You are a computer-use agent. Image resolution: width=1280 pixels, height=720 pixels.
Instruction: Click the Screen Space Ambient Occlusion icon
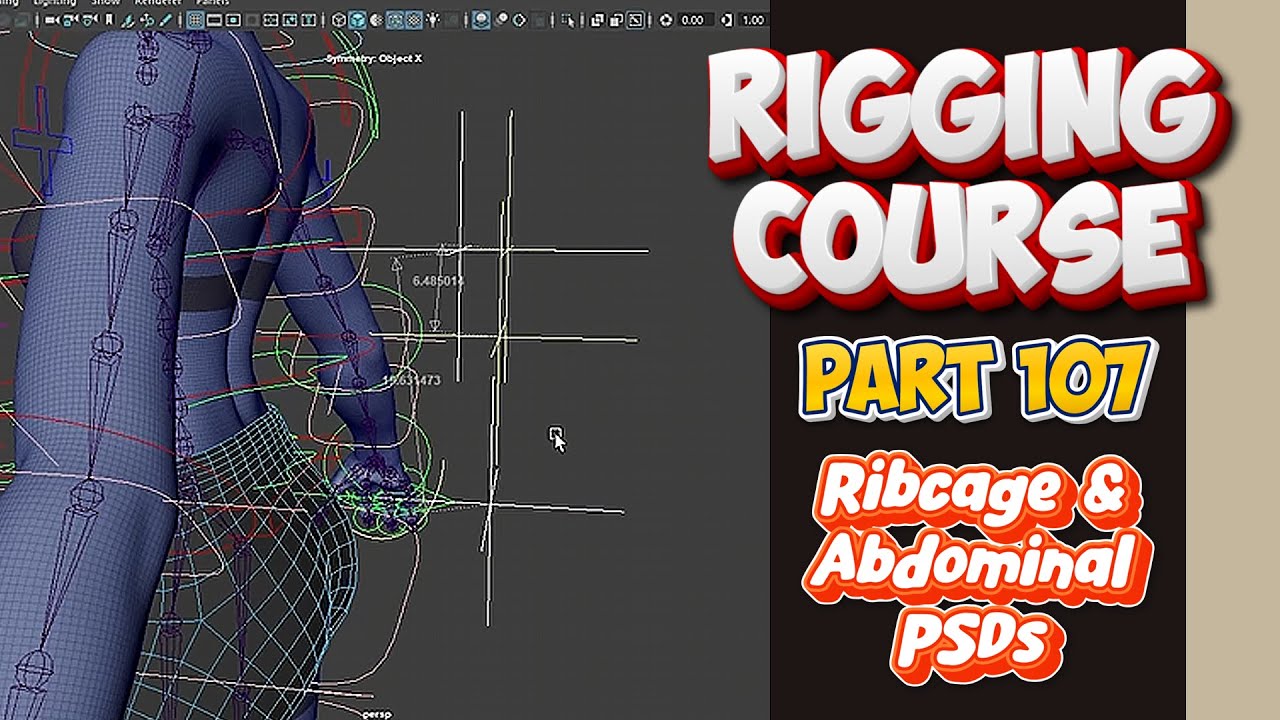tap(481, 20)
